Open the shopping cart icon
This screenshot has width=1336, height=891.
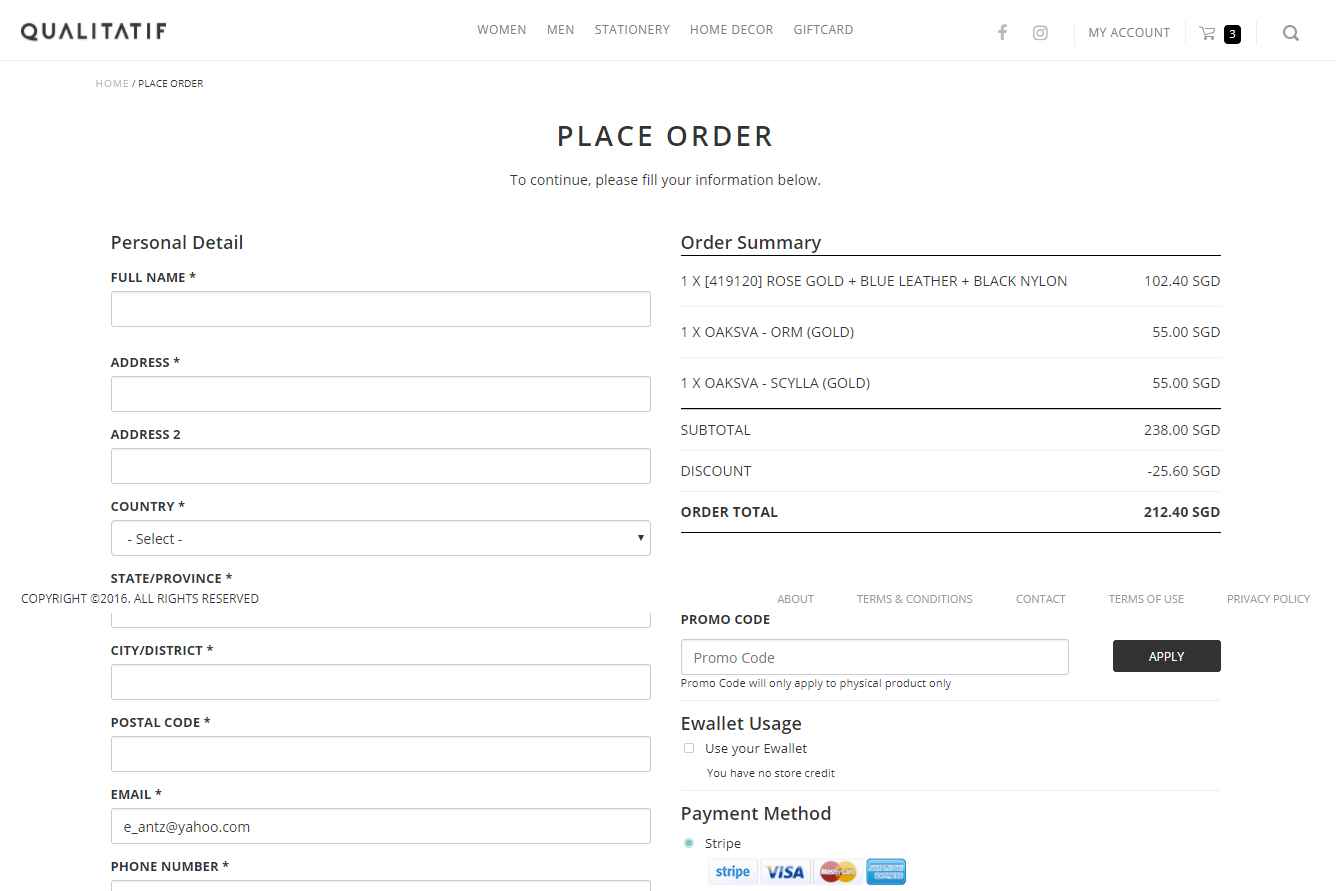1208,33
